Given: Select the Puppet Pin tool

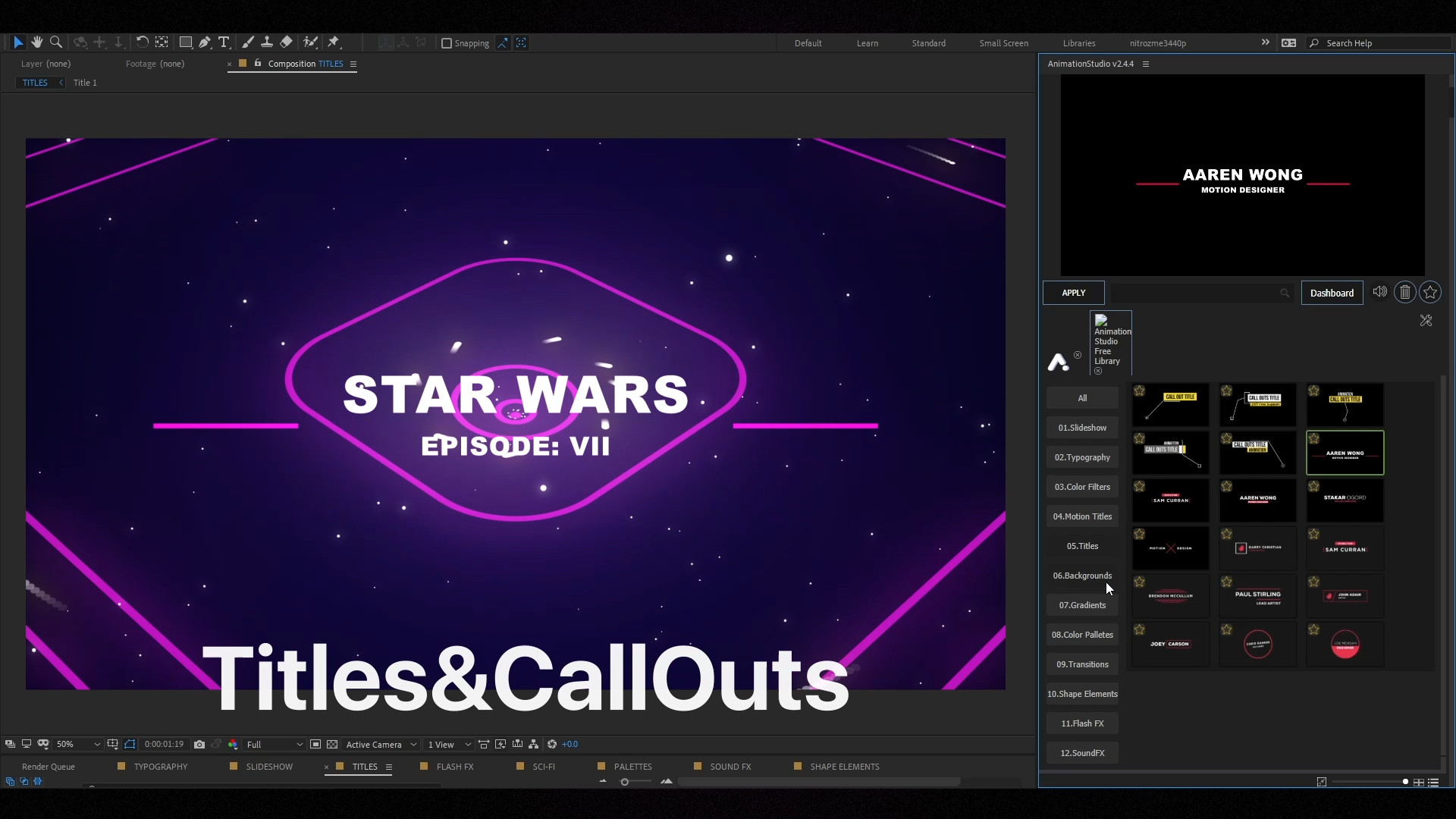Looking at the screenshot, I should (x=334, y=42).
